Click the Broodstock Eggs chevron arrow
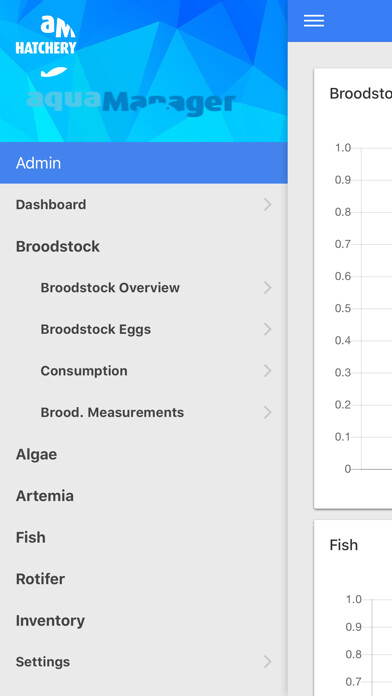392x696 pixels. (267, 329)
